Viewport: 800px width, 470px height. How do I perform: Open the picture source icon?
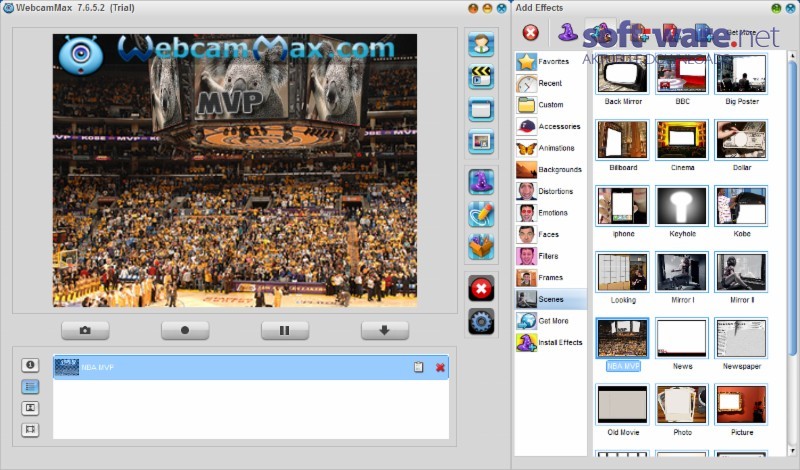pyautogui.click(x=481, y=142)
